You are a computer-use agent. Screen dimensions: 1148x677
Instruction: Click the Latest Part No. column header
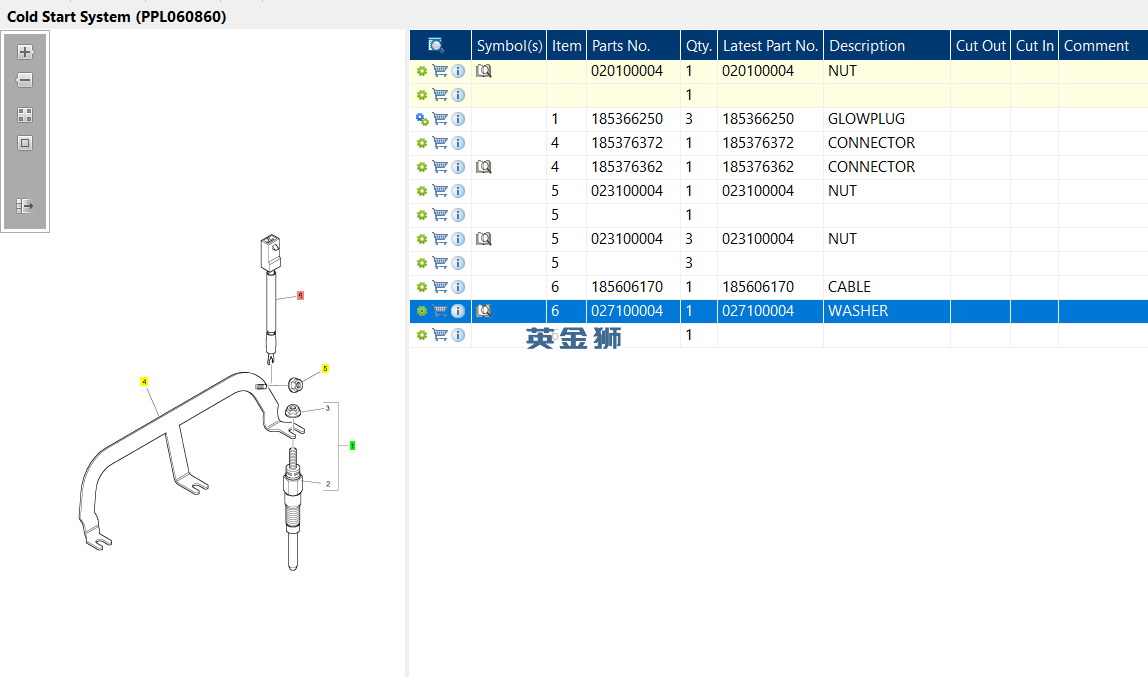click(x=770, y=45)
